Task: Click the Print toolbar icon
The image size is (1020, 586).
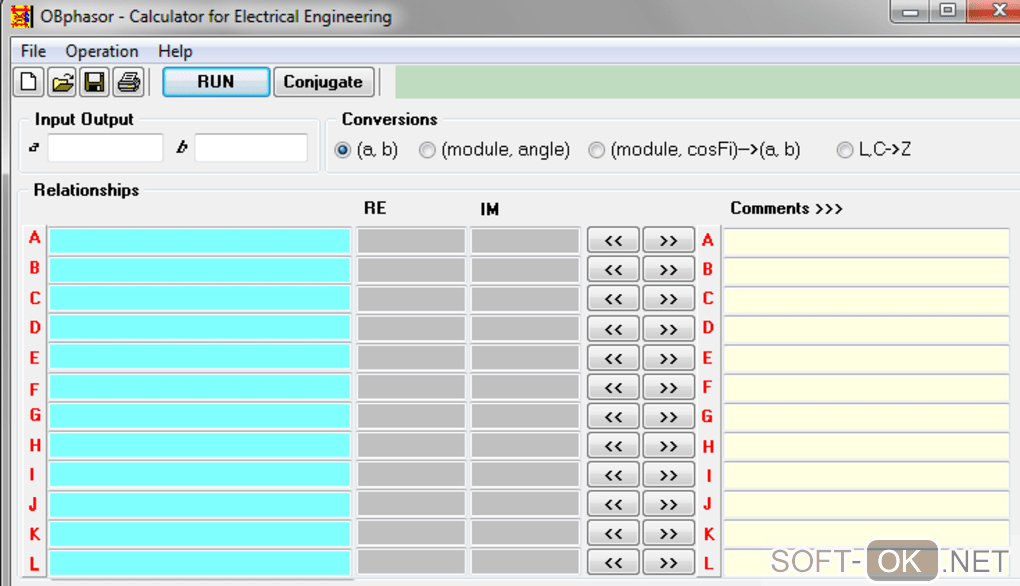Action: 129,82
